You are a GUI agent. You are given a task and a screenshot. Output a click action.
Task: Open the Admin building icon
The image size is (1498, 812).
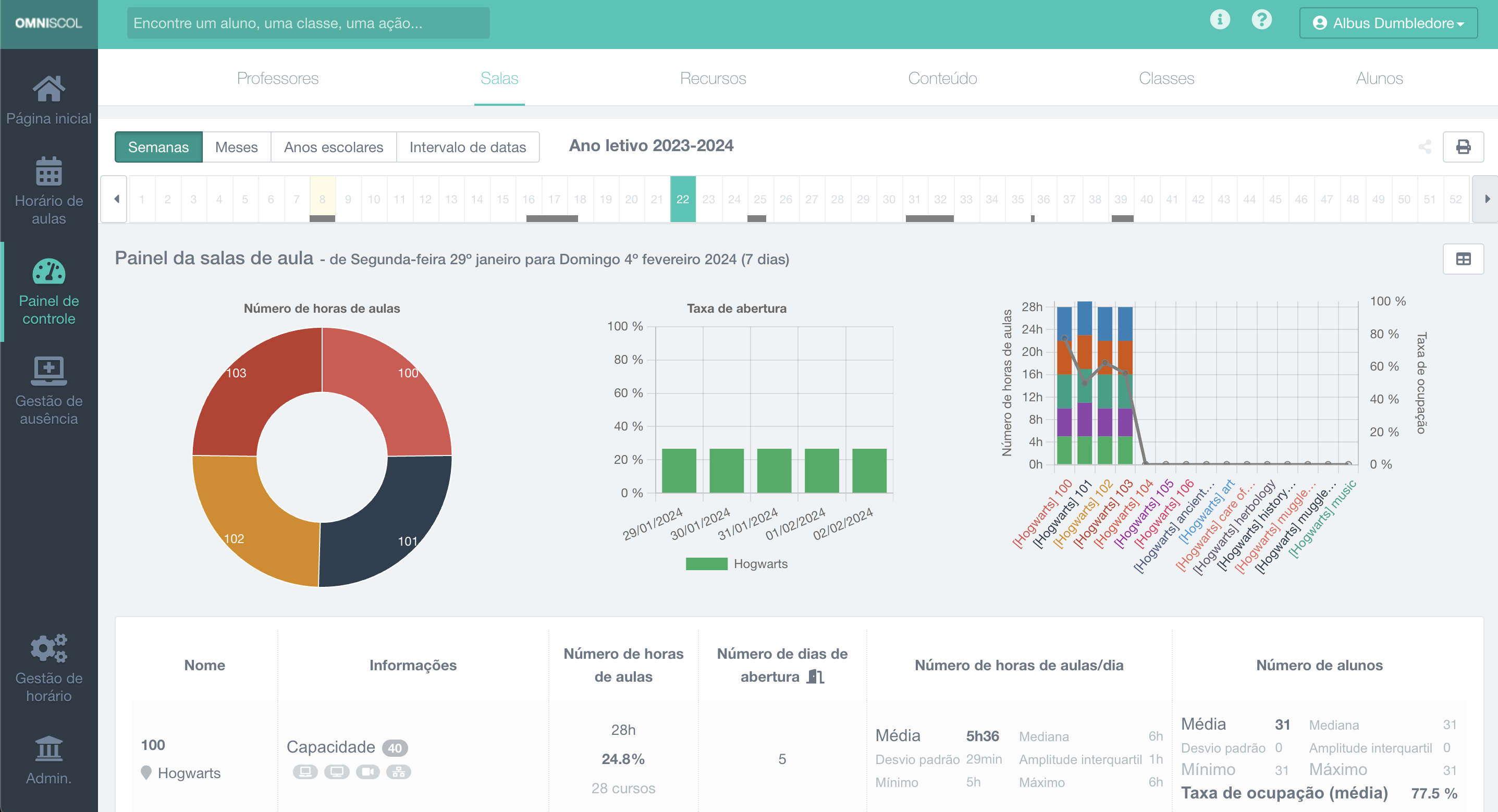point(49,748)
